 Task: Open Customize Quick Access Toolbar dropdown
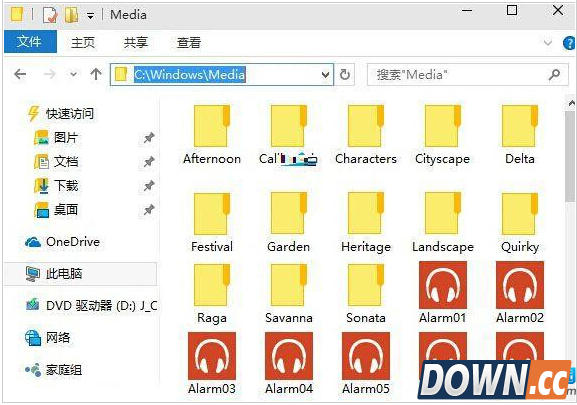tap(91, 16)
